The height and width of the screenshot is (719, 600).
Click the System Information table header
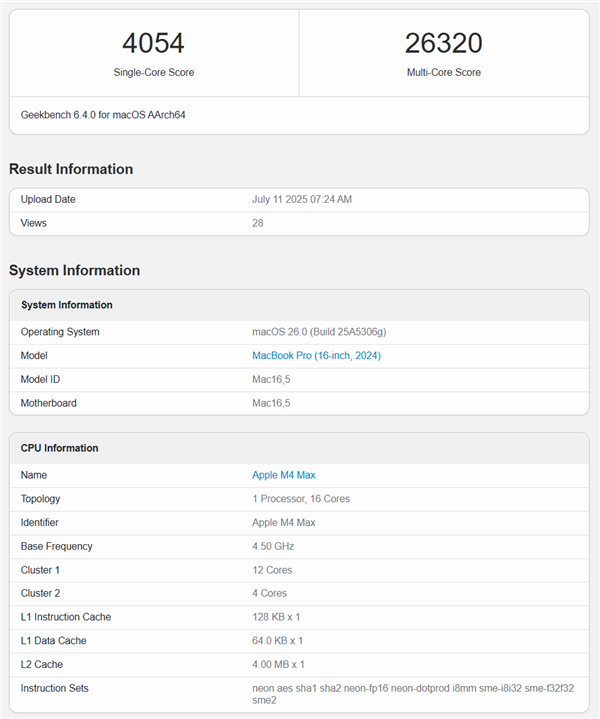tap(67, 305)
